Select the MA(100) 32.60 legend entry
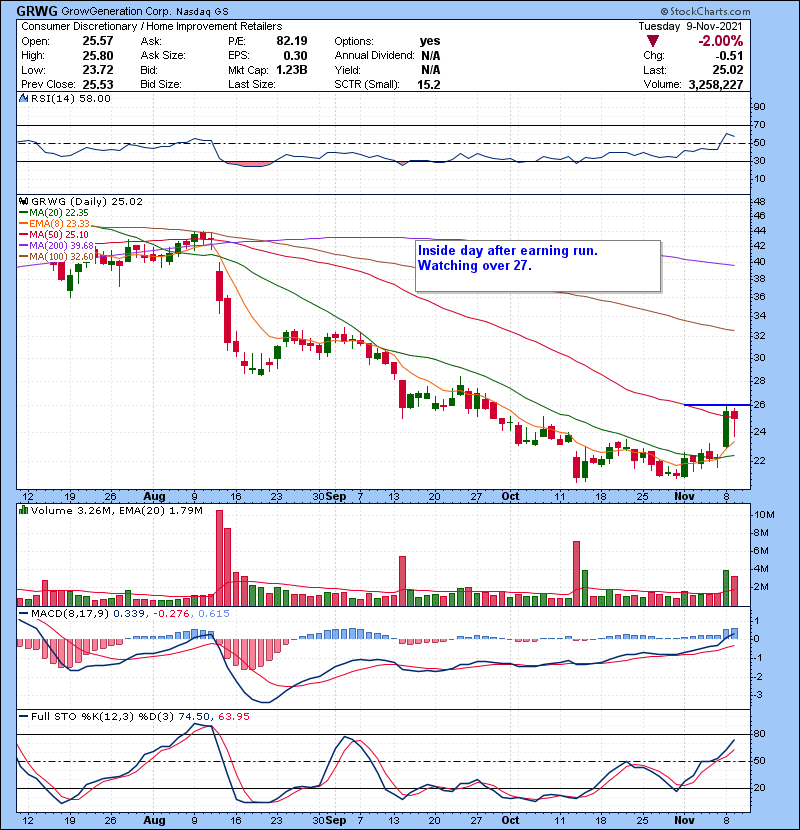 [x=57, y=257]
